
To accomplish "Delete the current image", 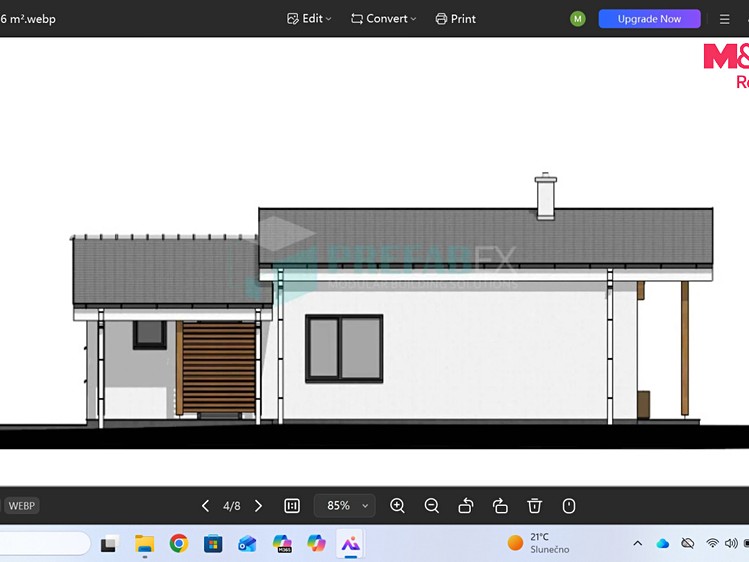I will tap(535, 506).
